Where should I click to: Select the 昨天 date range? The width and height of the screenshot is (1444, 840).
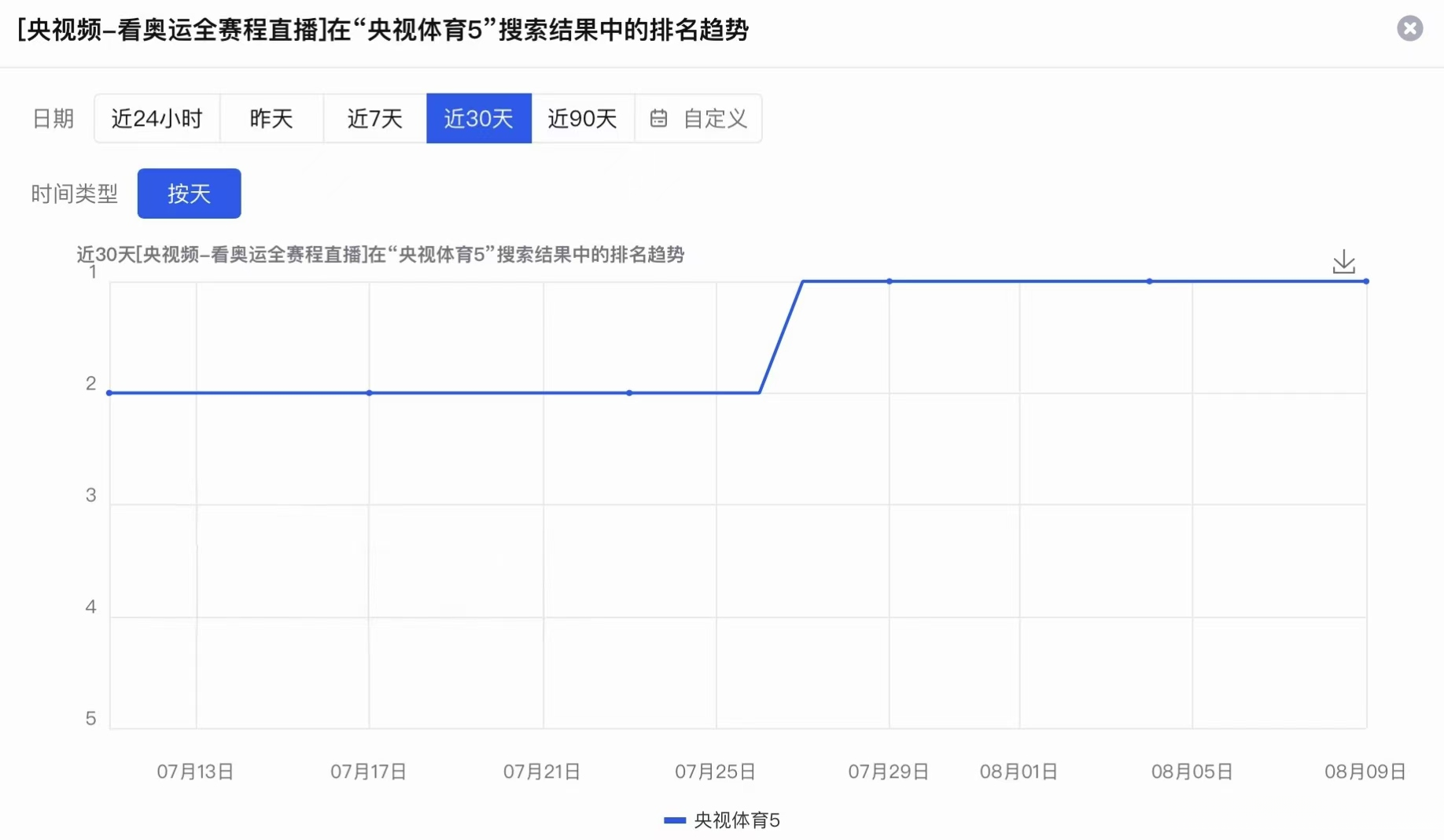click(271, 118)
